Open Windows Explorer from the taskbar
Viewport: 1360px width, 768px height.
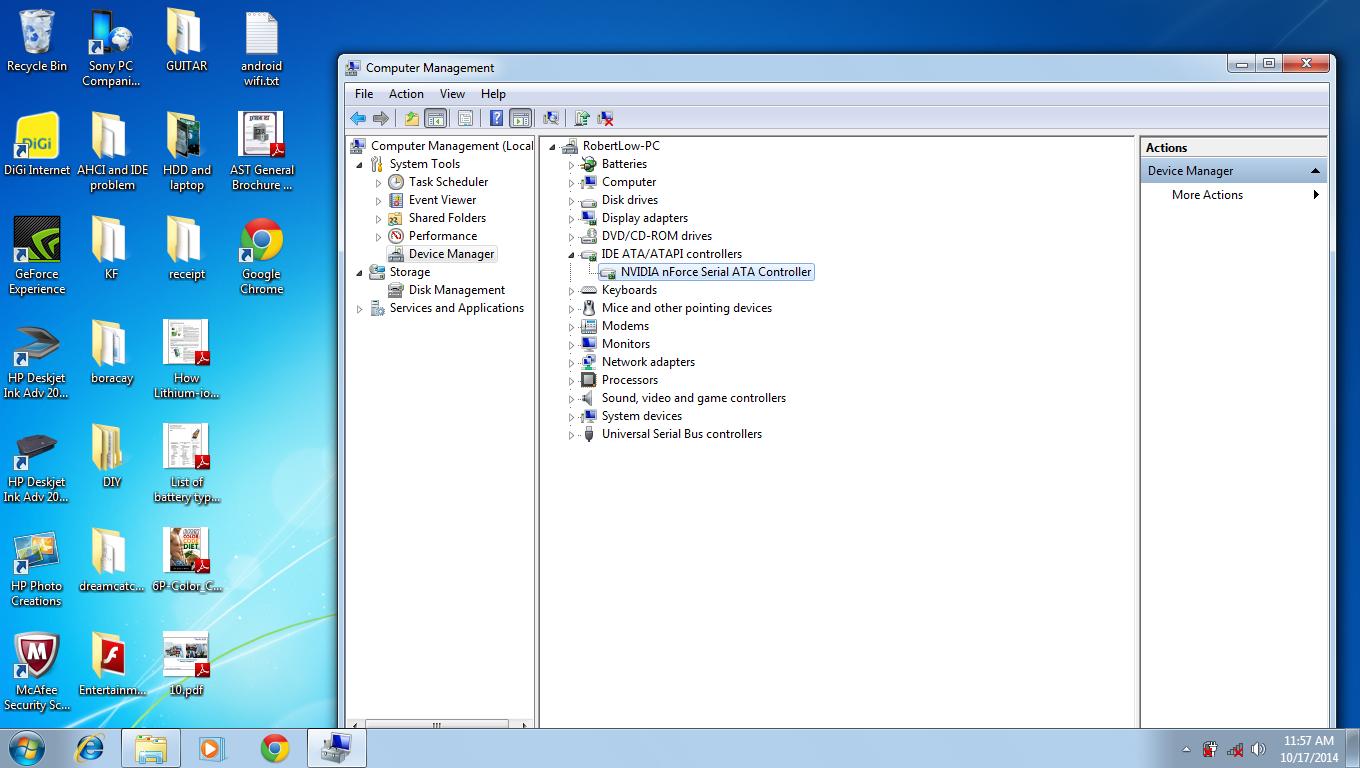(x=151, y=748)
